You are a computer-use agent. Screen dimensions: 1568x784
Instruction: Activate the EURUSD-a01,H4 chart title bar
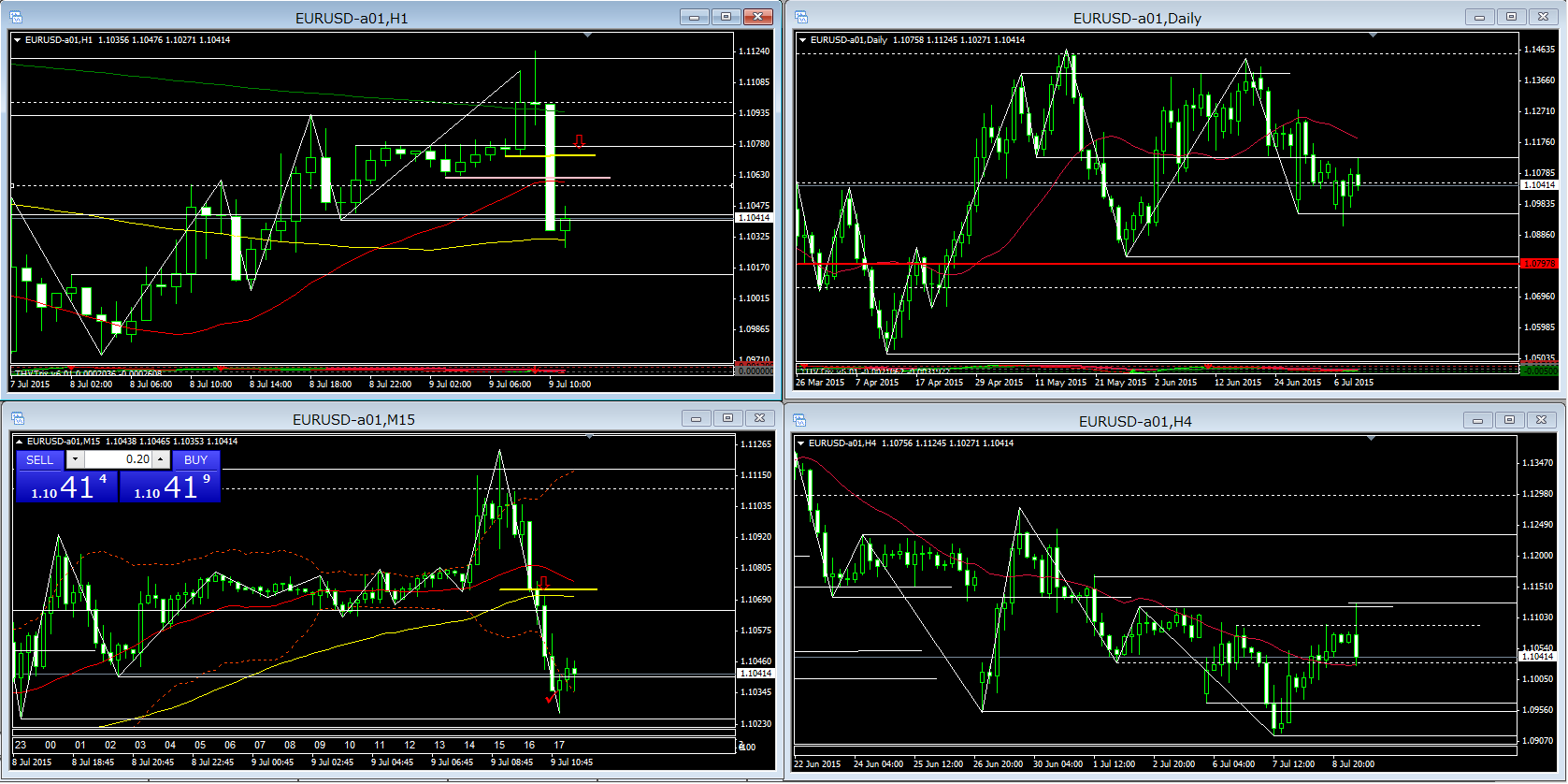1134,421
